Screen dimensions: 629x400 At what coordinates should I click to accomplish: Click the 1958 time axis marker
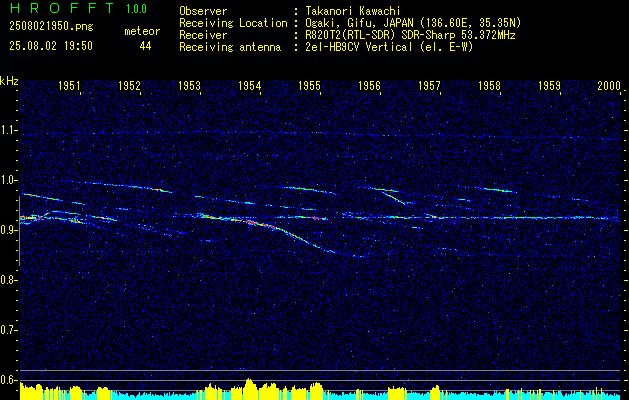click(489, 85)
